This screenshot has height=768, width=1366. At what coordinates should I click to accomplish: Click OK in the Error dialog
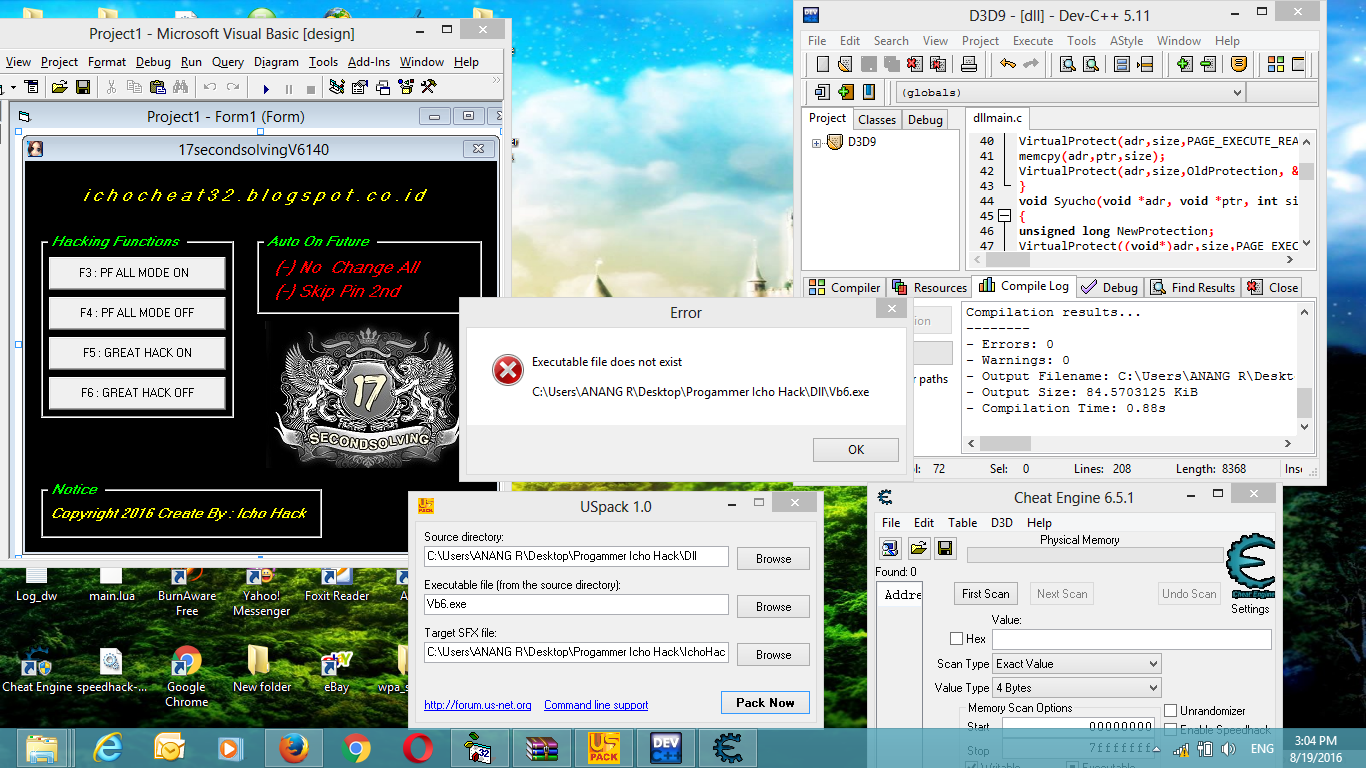pos(856,450)
